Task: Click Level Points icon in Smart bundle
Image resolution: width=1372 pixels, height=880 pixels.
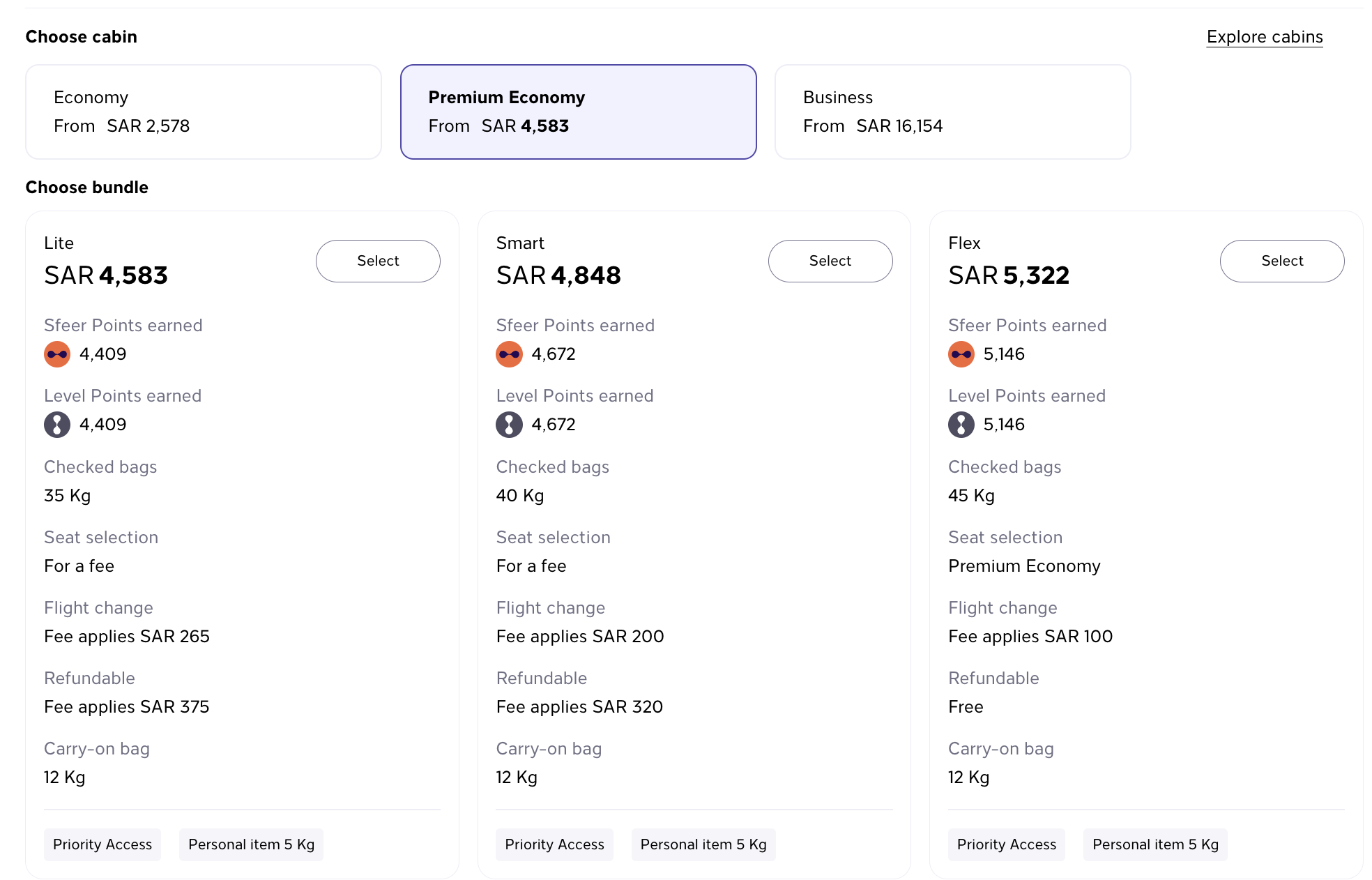Action: (509, 425)
